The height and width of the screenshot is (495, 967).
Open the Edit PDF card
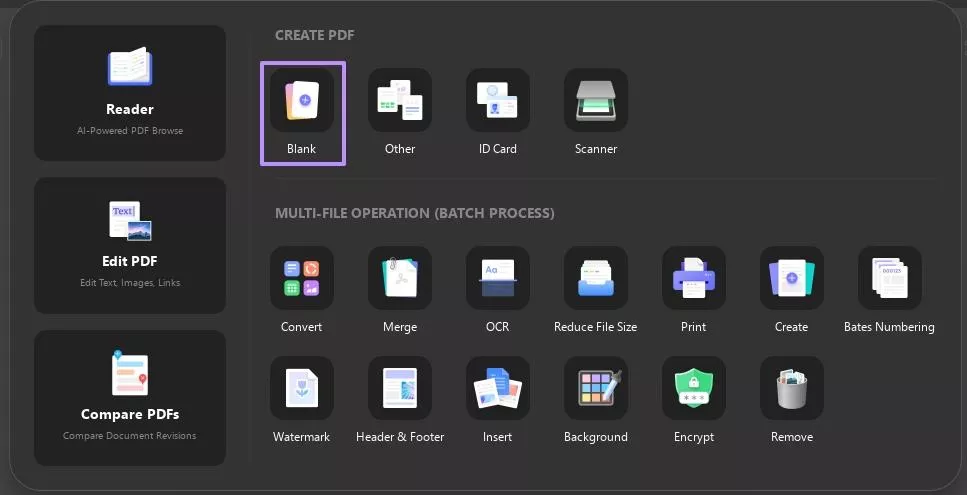coord(130,245)
